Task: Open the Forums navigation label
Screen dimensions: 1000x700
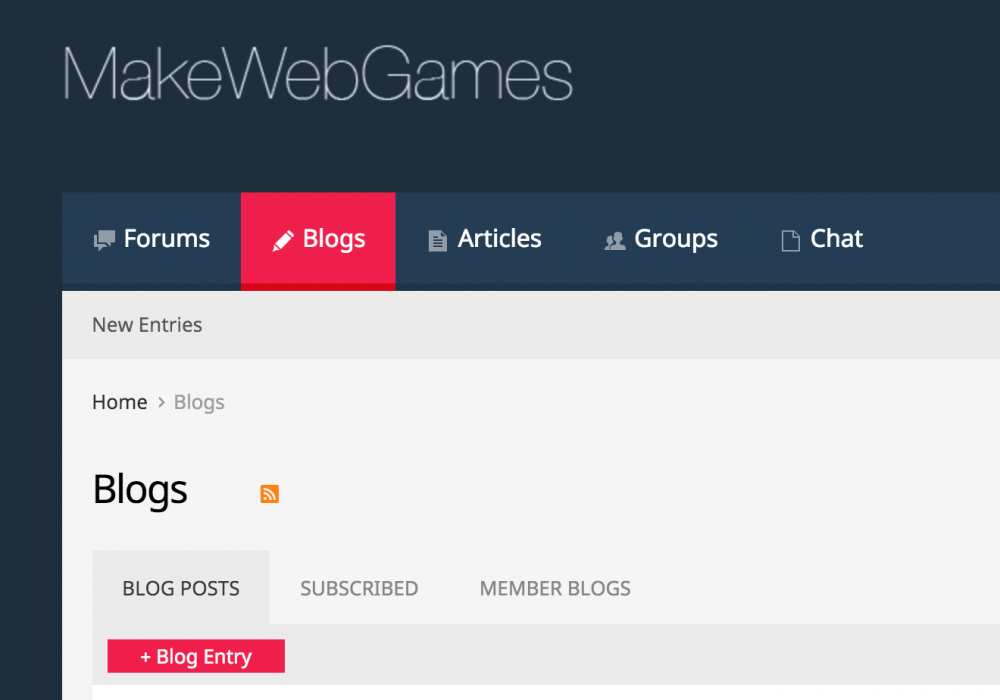Action: point(167,239)
